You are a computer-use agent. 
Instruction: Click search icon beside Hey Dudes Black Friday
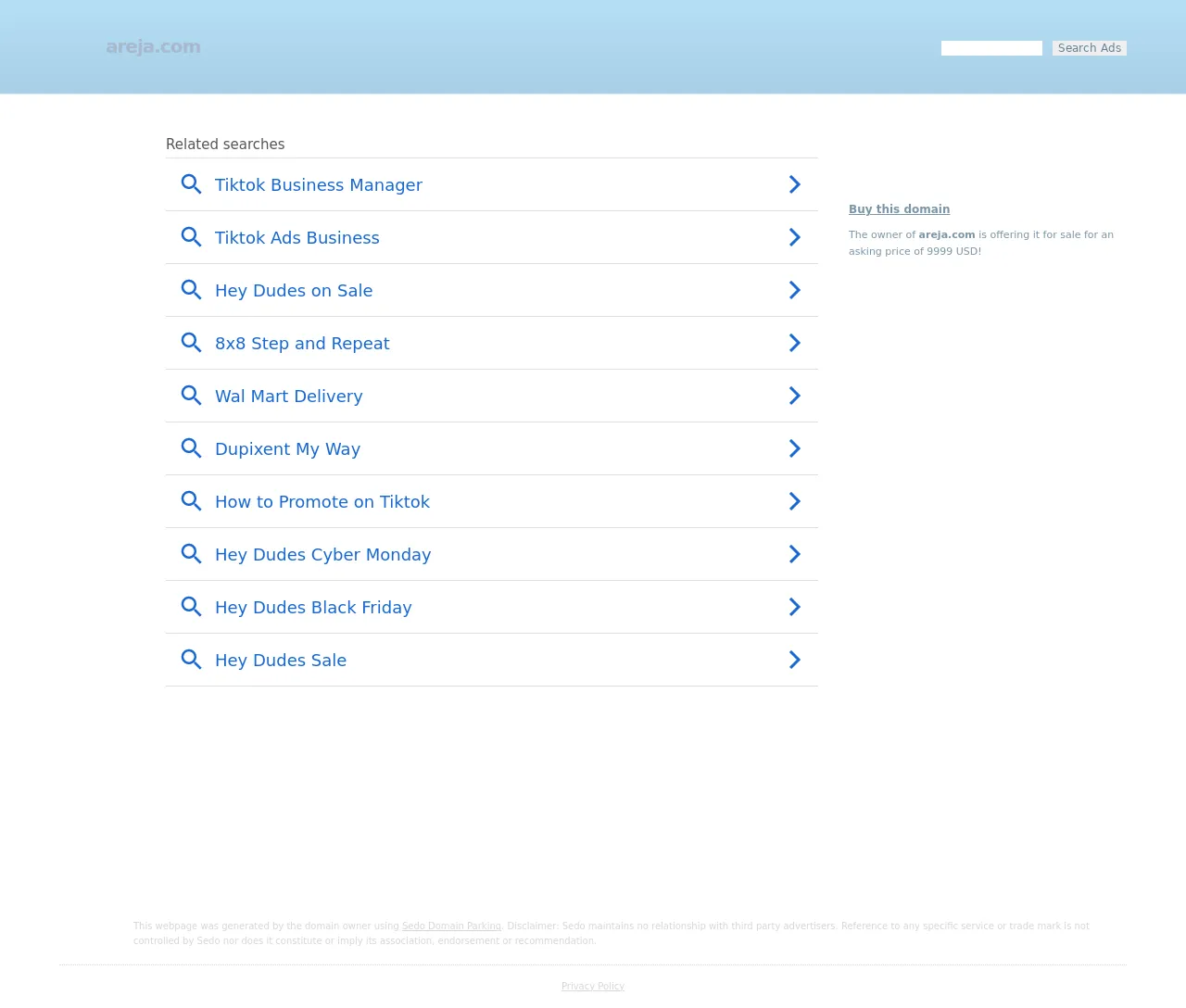[x=191, y=607]
